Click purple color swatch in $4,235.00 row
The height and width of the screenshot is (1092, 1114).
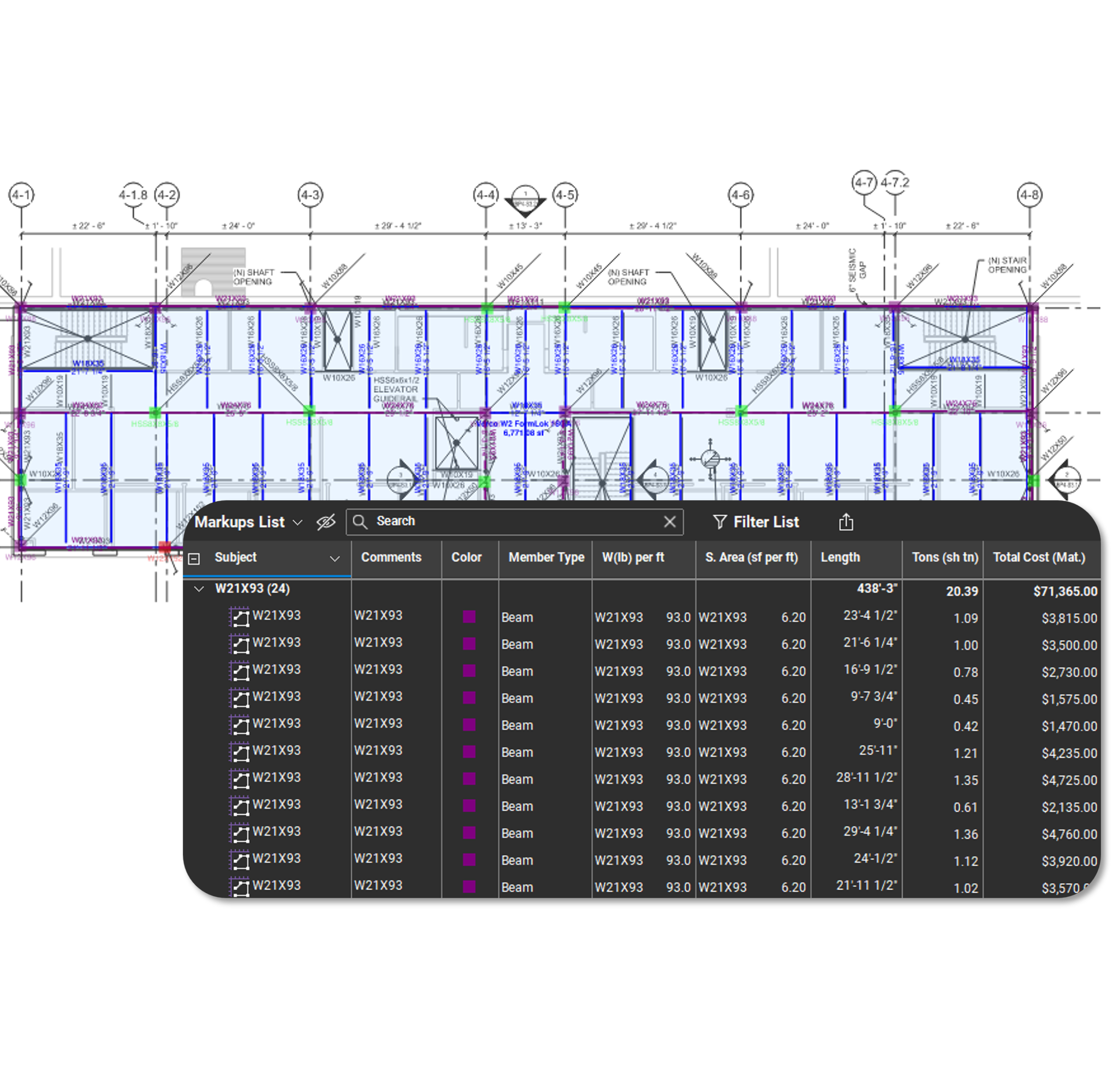(x=469, y=751)
